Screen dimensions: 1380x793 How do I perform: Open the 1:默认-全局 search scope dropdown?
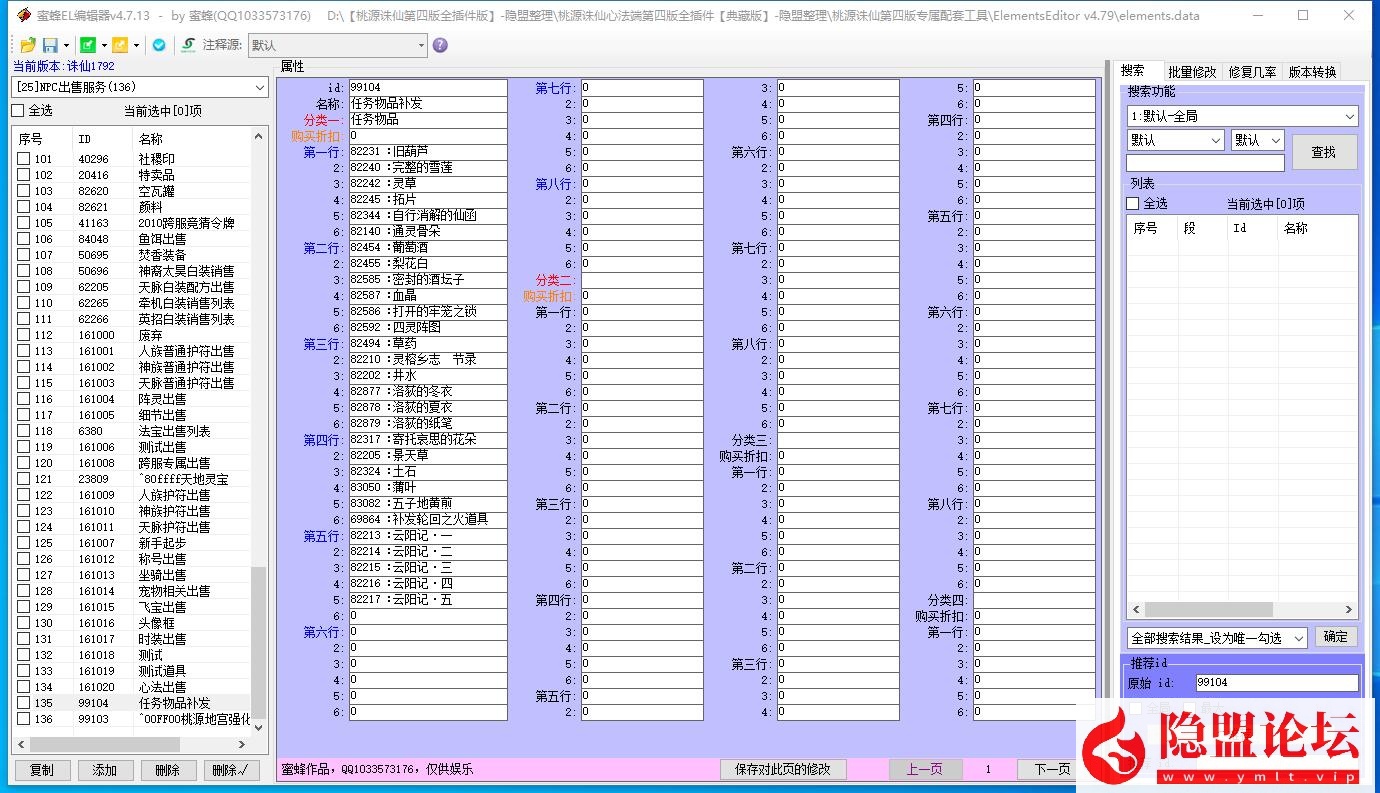coord(1242,116)
